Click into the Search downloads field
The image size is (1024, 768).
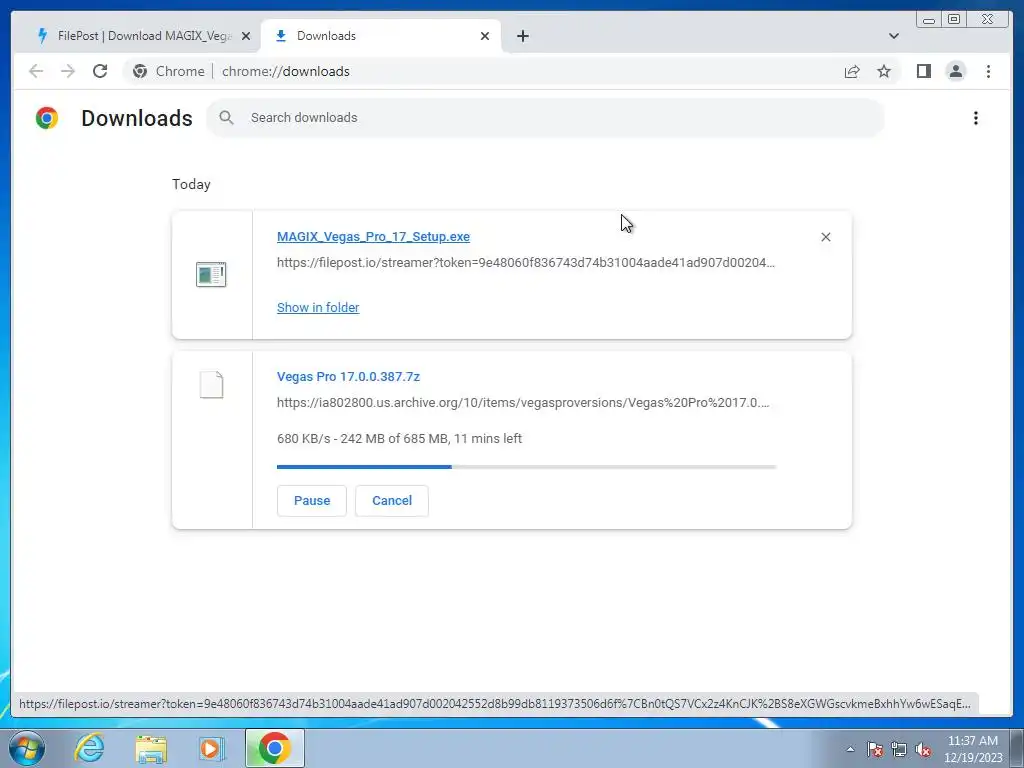point(545,118)
